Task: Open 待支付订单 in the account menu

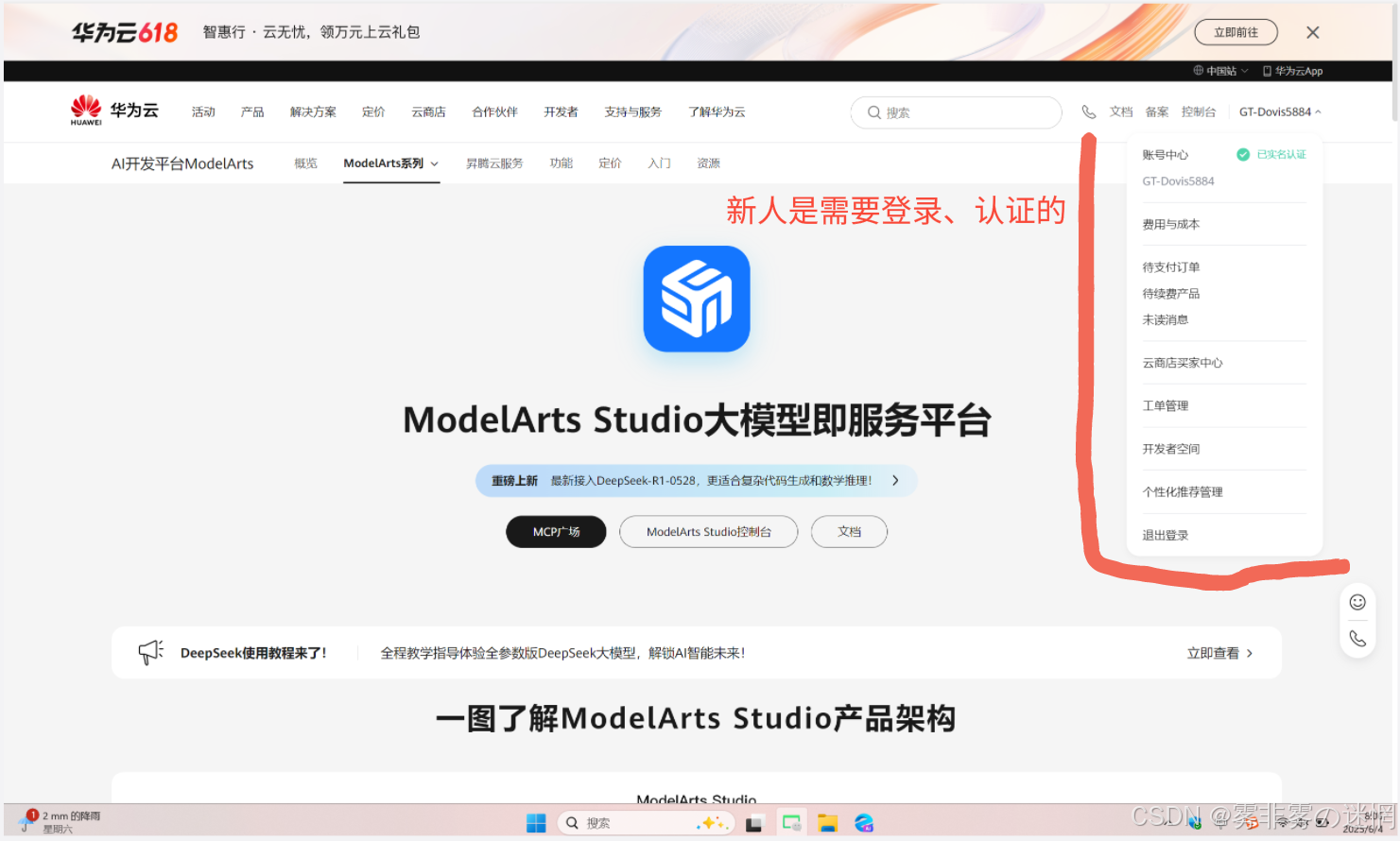Action: click(x=1171, y=267)
